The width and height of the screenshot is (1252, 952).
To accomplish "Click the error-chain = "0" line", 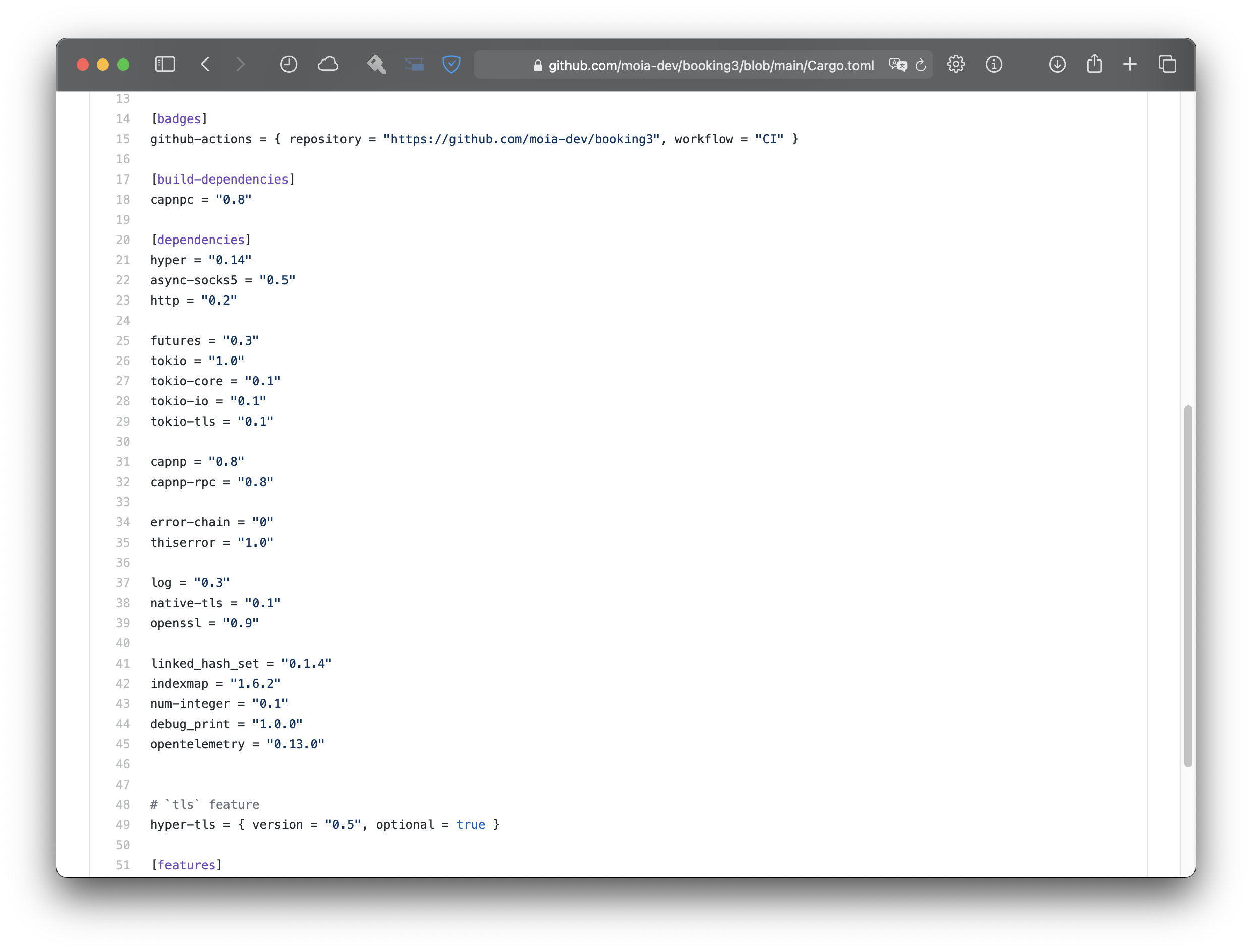I will pyautogui.click(x=212, y=522).
